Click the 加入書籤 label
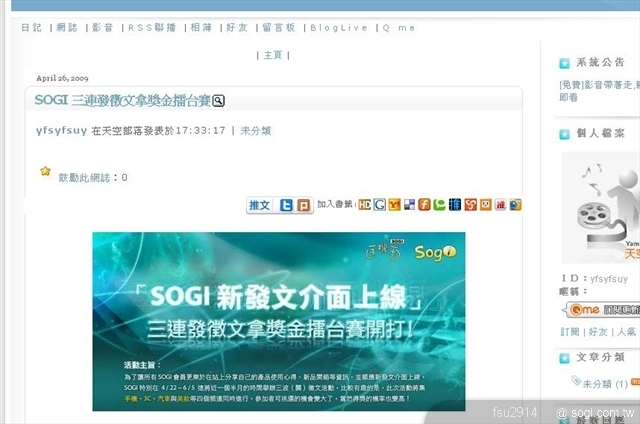640x424 pixels. tap(337, 204)
